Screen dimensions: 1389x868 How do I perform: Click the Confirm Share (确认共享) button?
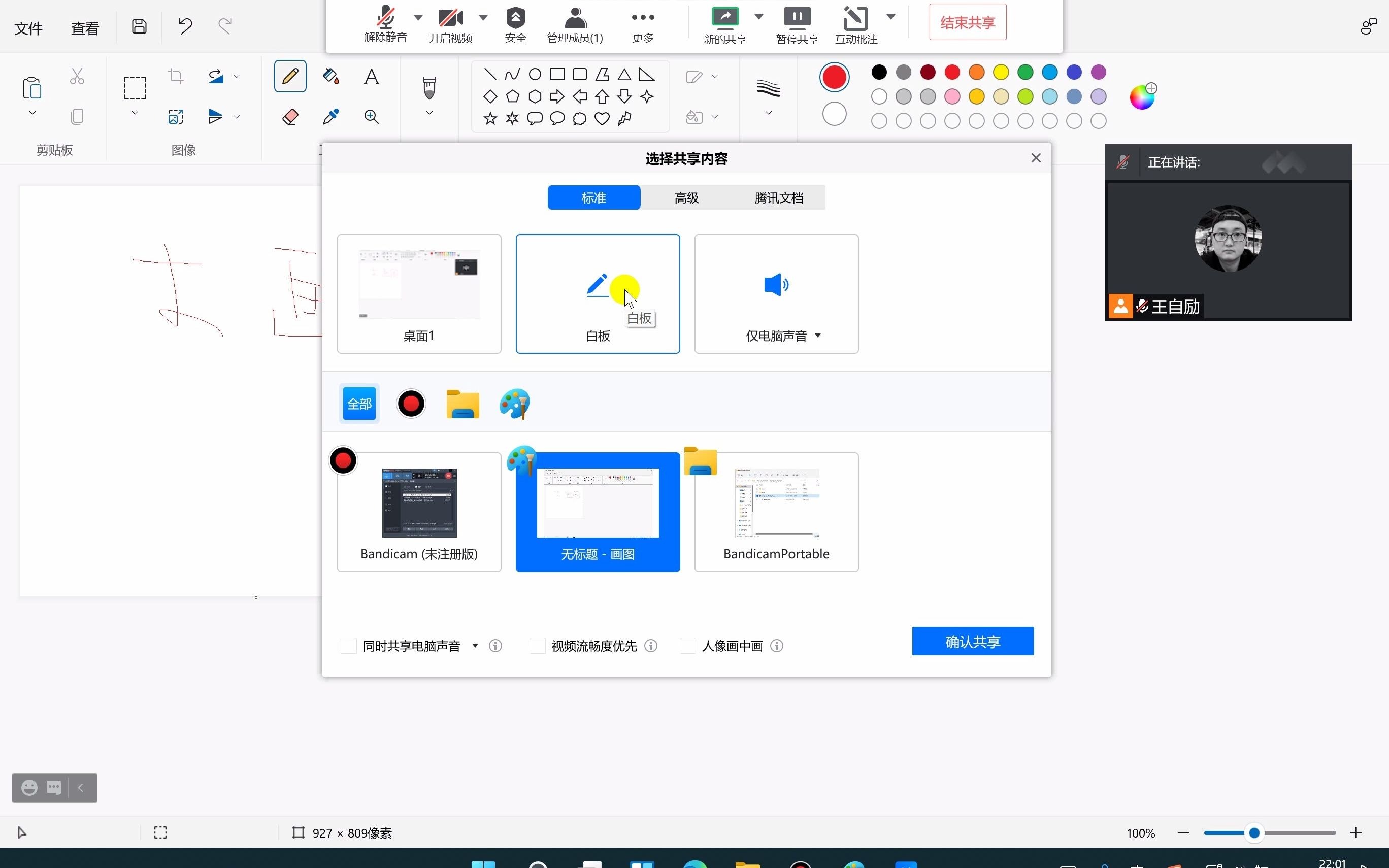[x=972, y=641]
